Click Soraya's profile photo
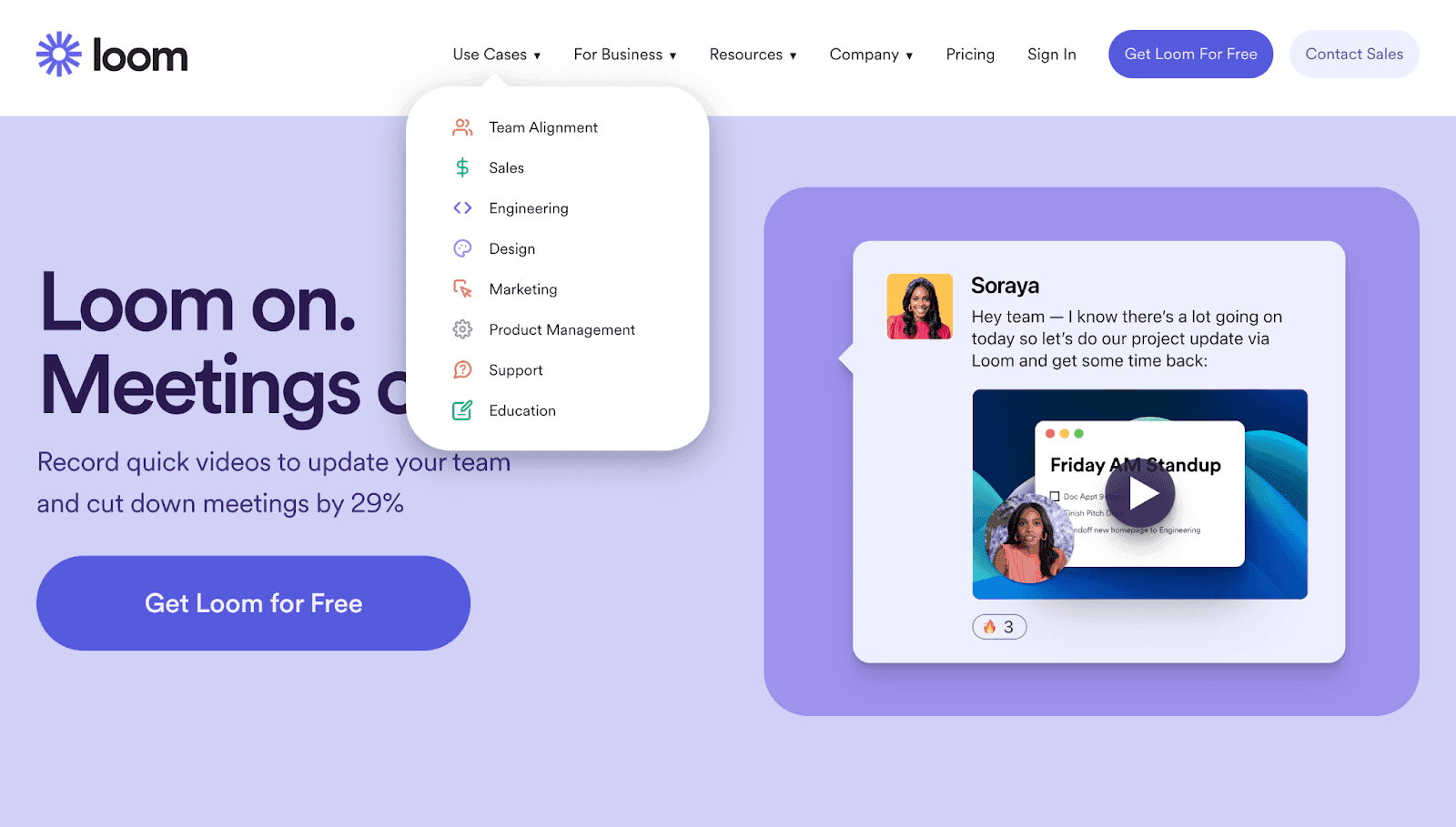 [920, 307]
